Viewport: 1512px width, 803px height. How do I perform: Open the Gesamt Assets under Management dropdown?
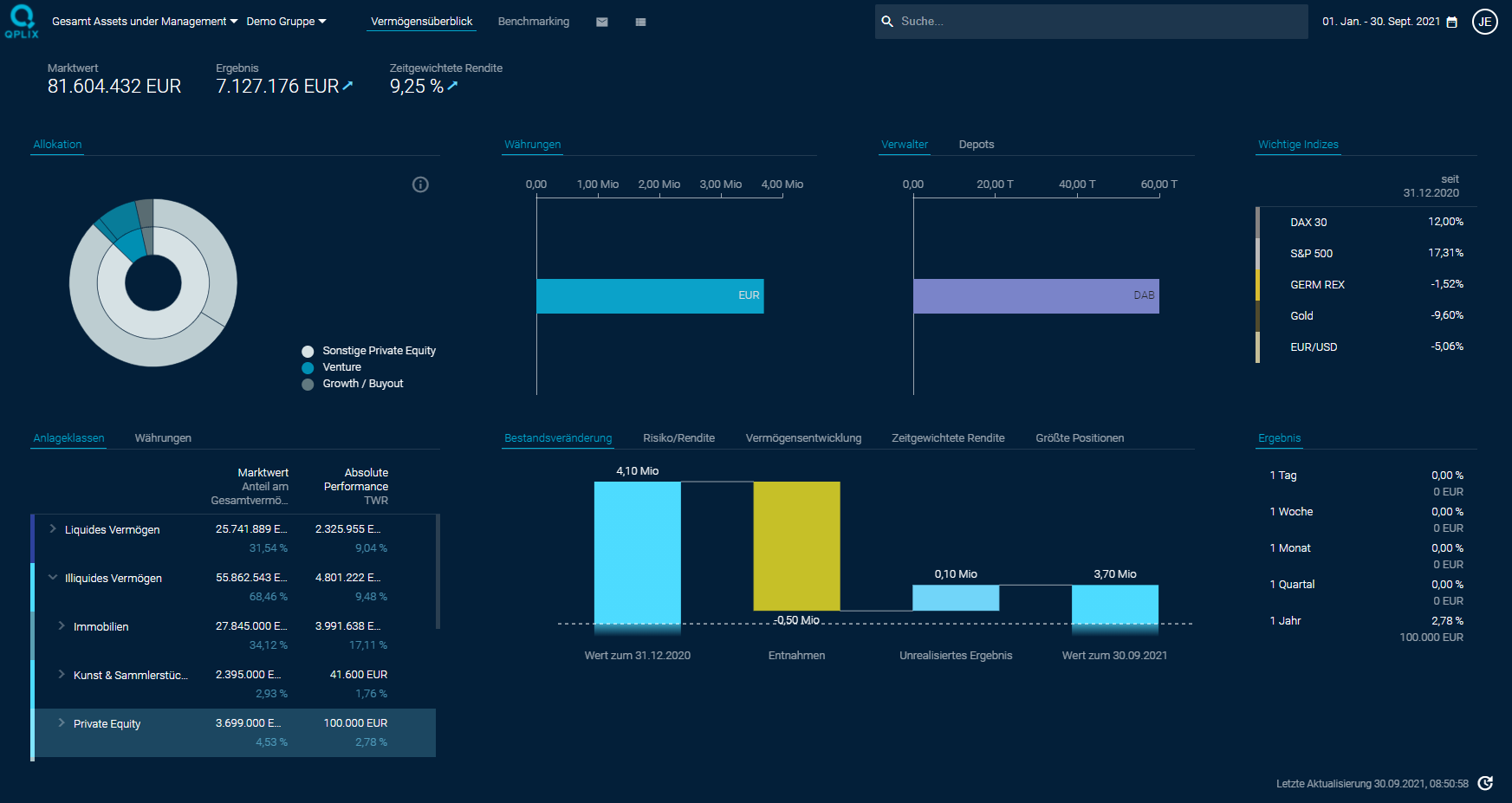pos(145,22)
